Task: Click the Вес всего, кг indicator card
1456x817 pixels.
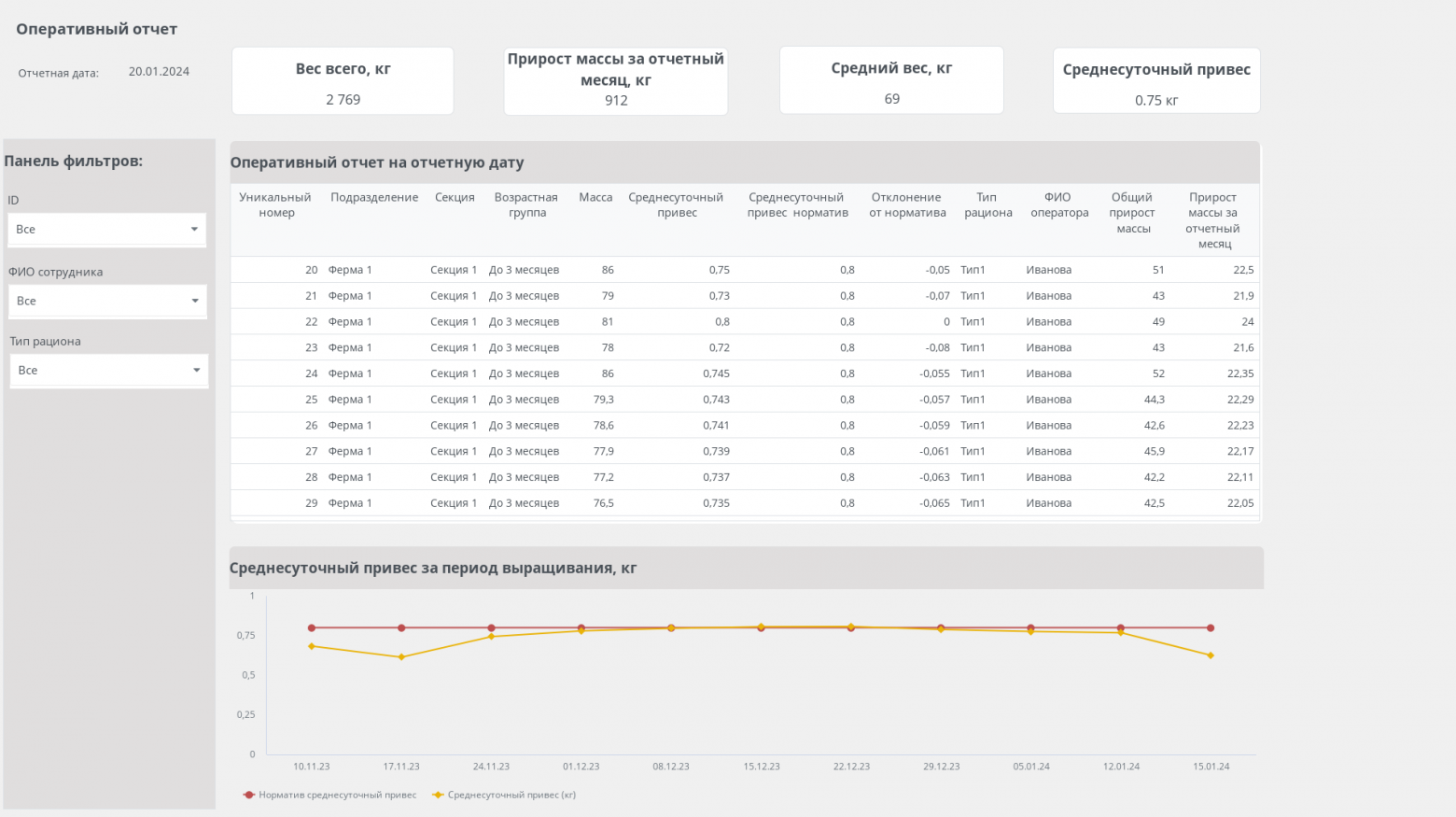Action: coord(343,82)
